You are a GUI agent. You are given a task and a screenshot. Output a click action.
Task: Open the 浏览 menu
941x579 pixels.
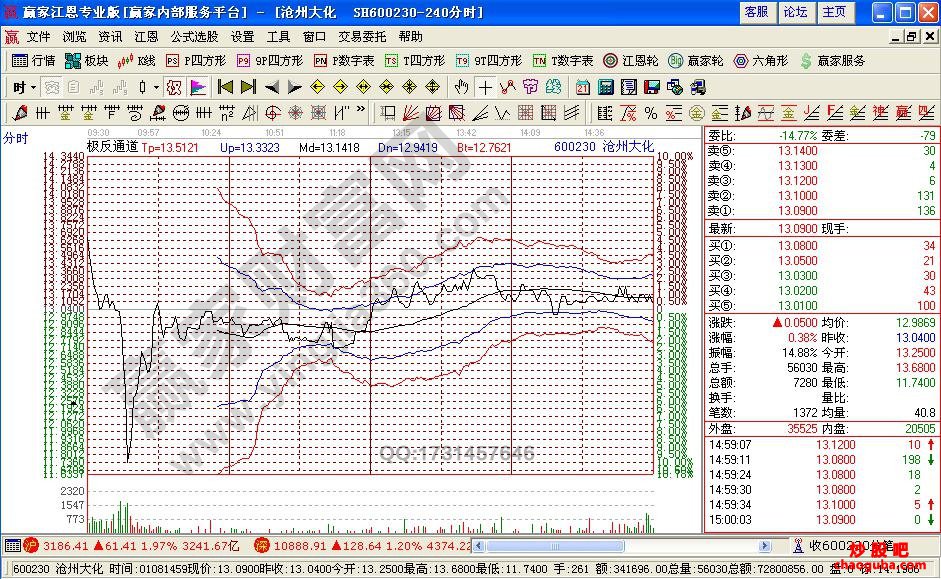(74, 37)
